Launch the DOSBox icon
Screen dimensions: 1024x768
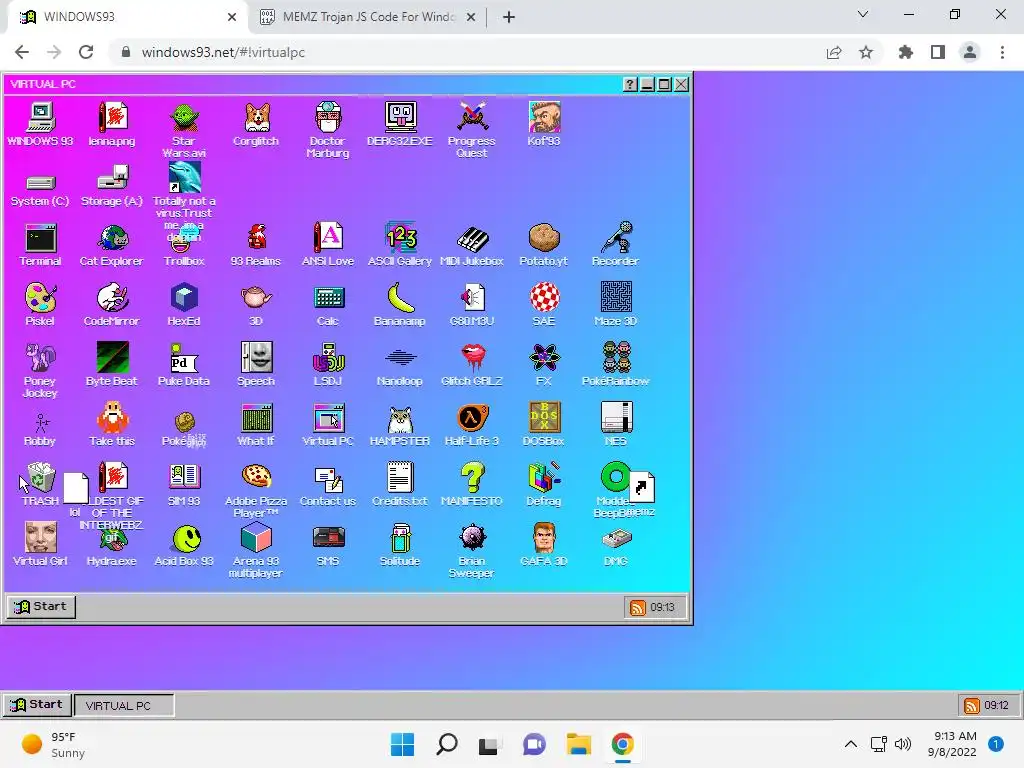(x=543, y=419)
